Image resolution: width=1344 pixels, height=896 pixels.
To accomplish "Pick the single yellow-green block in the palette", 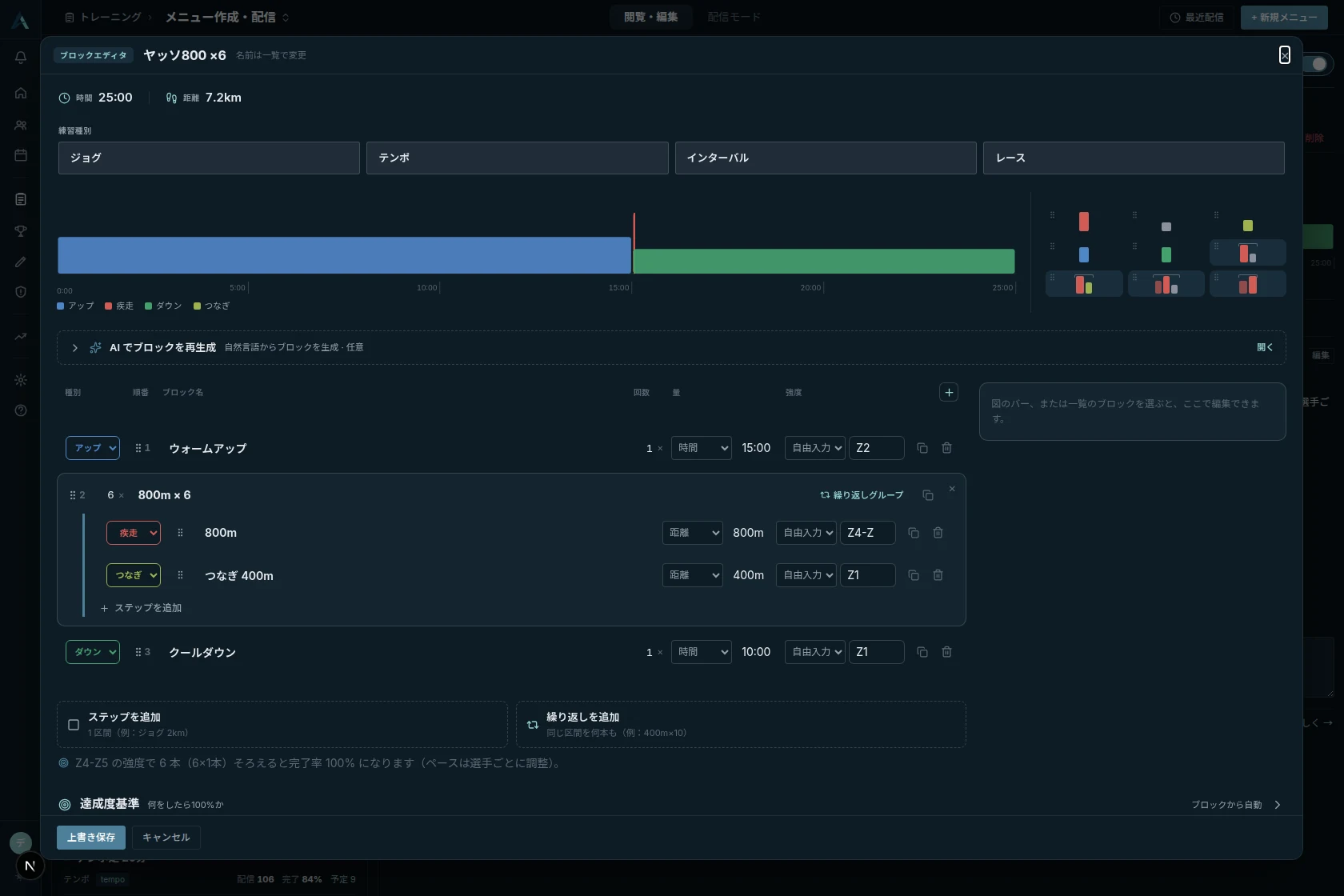I will click(x=1248, y=226).
